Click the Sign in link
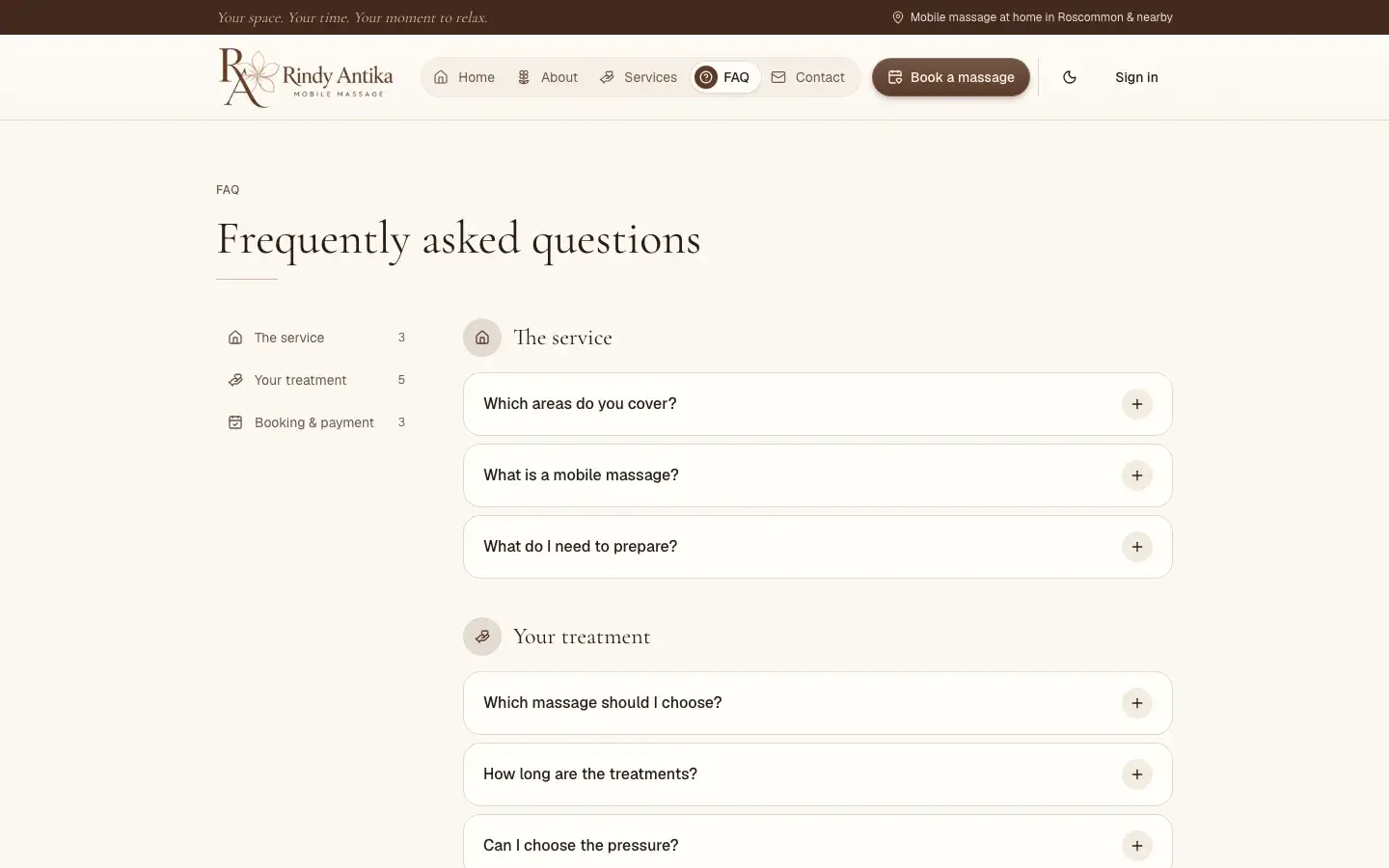Viewport: 1389px width, 868px height. point(1136,77)
